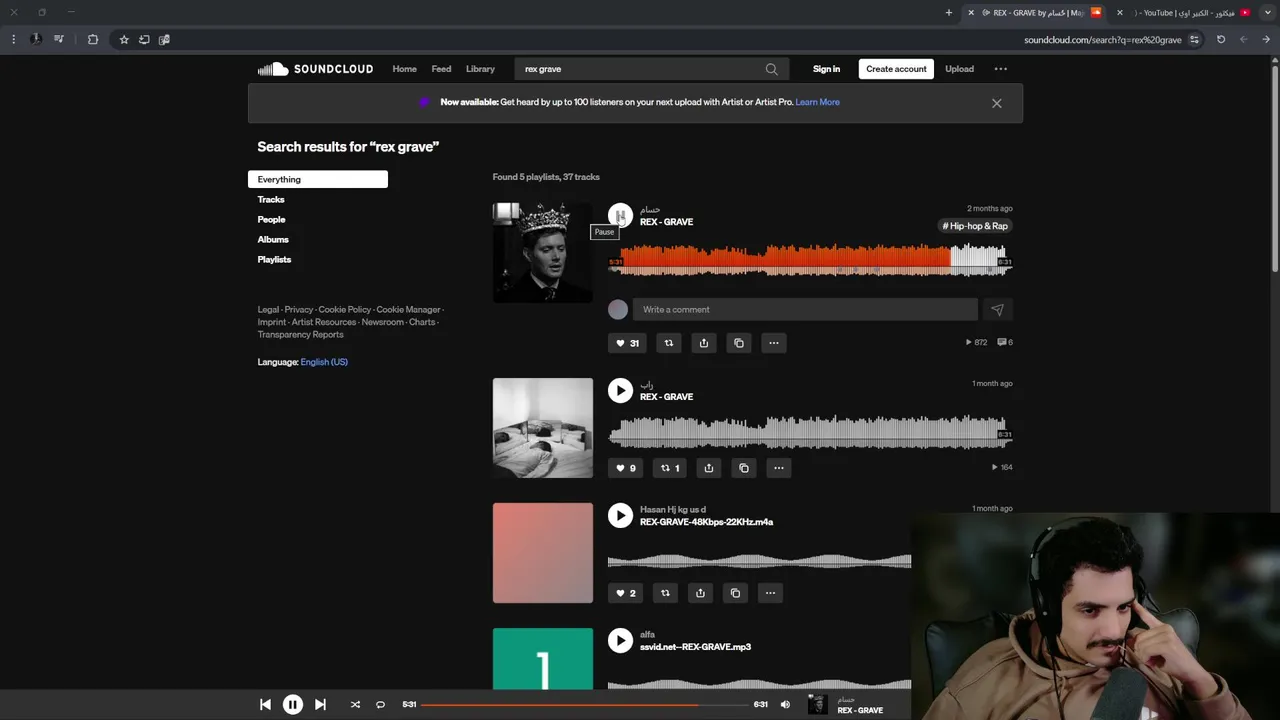This screenshot has width=1280, height=720.
Task: Open more options for first REX - GRAVE track
Action: point(774,343)
